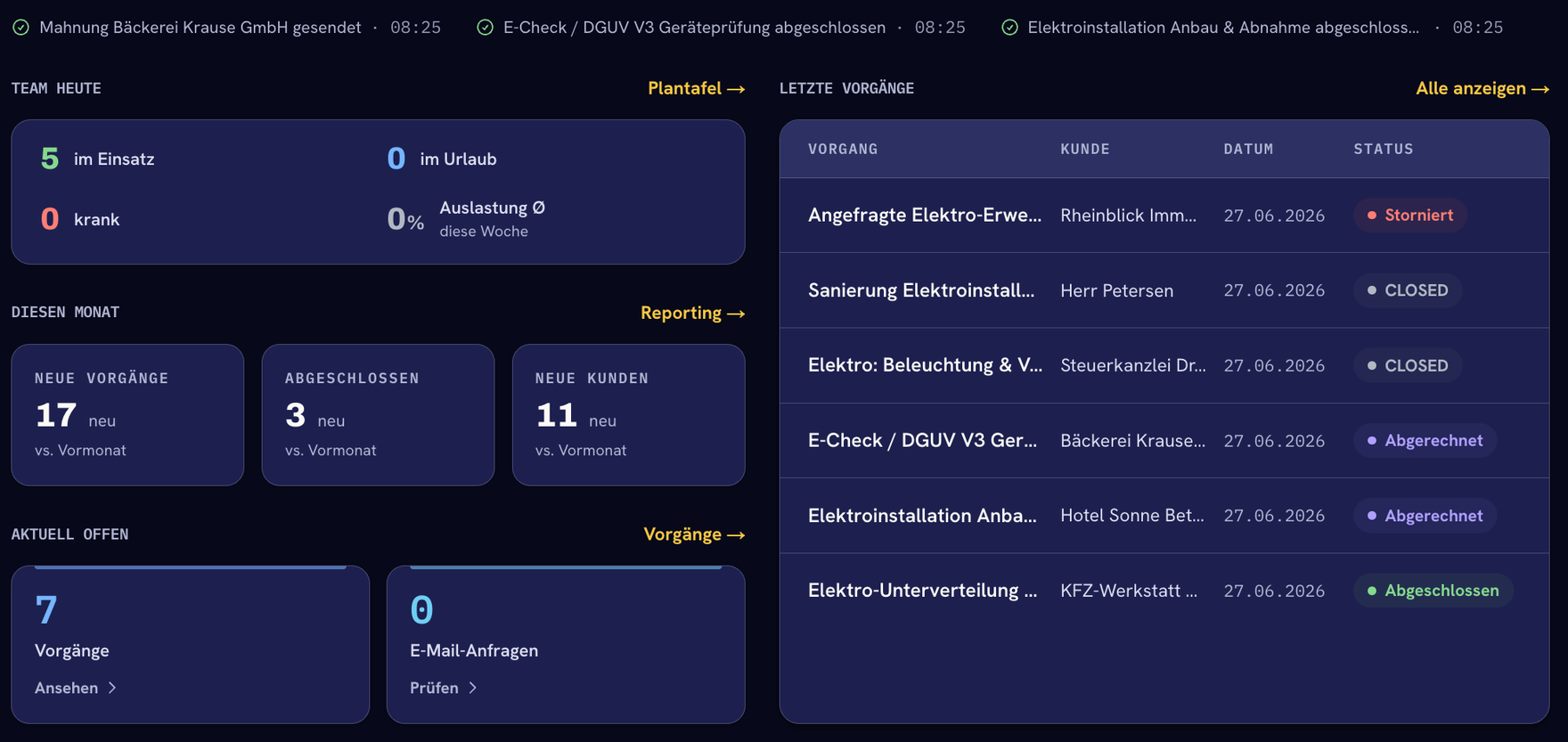Click customer Herr Petersen
Viewport: 1568px width, 742px height.
(1116, 290)
